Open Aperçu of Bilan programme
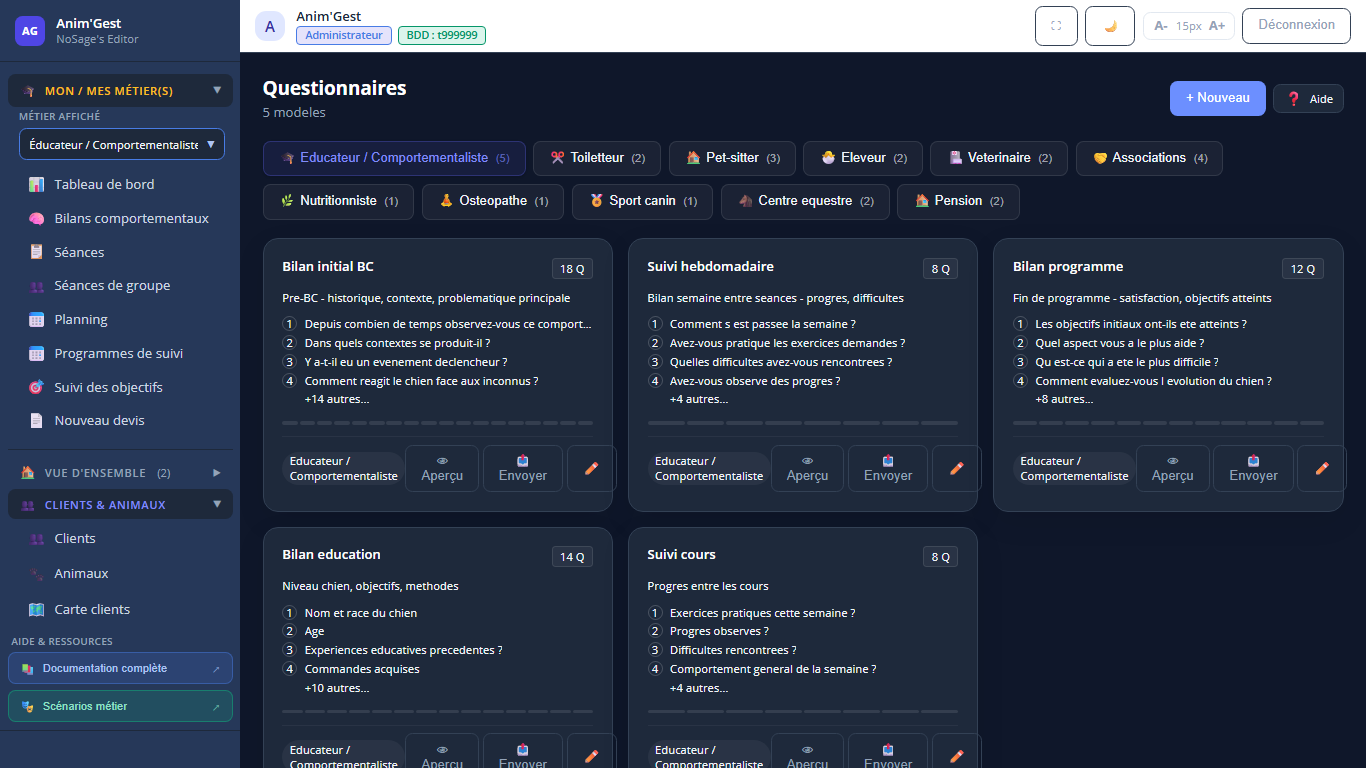Screen dimensions: 1366x768 pos(1172,468)
